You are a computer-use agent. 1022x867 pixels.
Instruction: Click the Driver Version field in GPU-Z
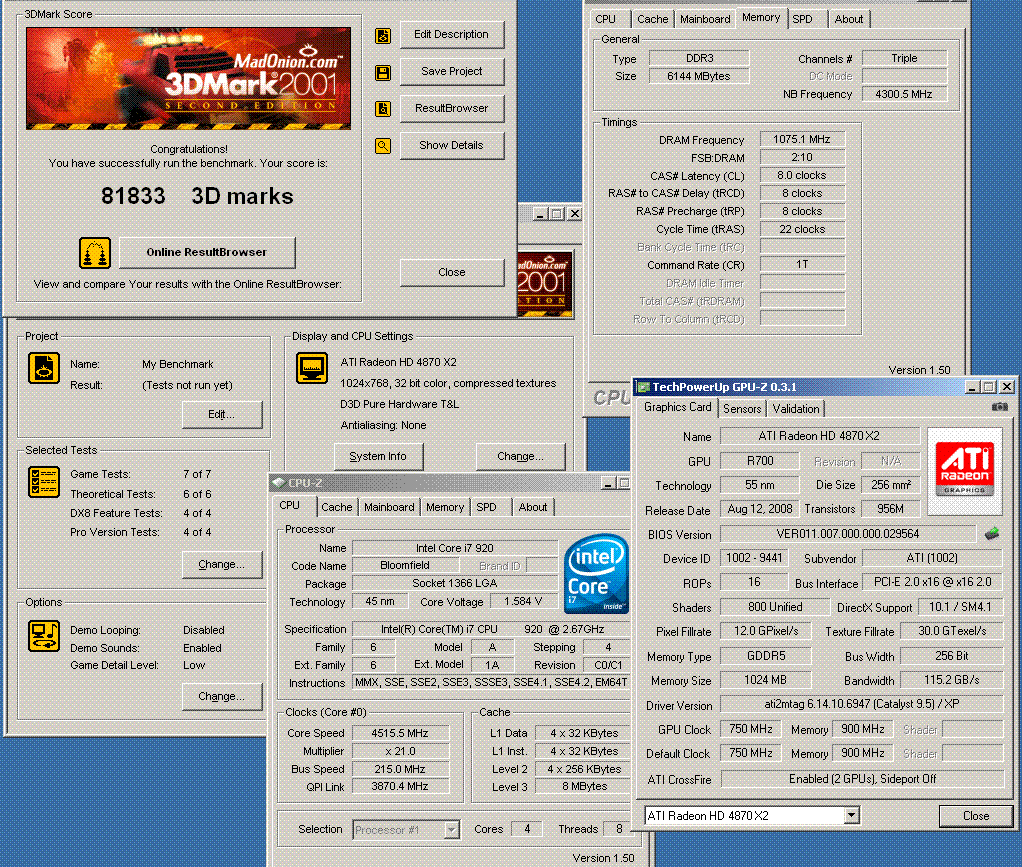862,704
